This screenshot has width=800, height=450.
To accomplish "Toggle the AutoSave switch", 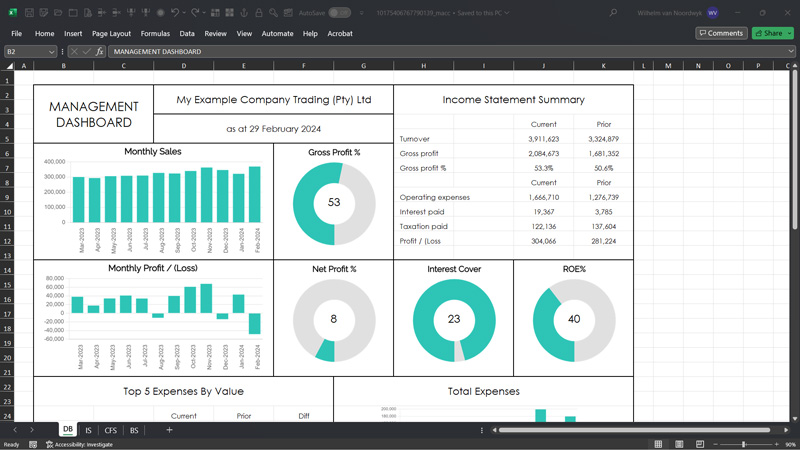I will pos(340,13).
